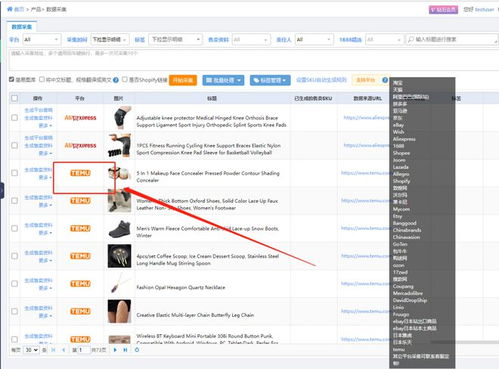The height and width of the screenshot is (369, 499).
Task: Check the Shopify link checkbox
Action: pos(125,79)
